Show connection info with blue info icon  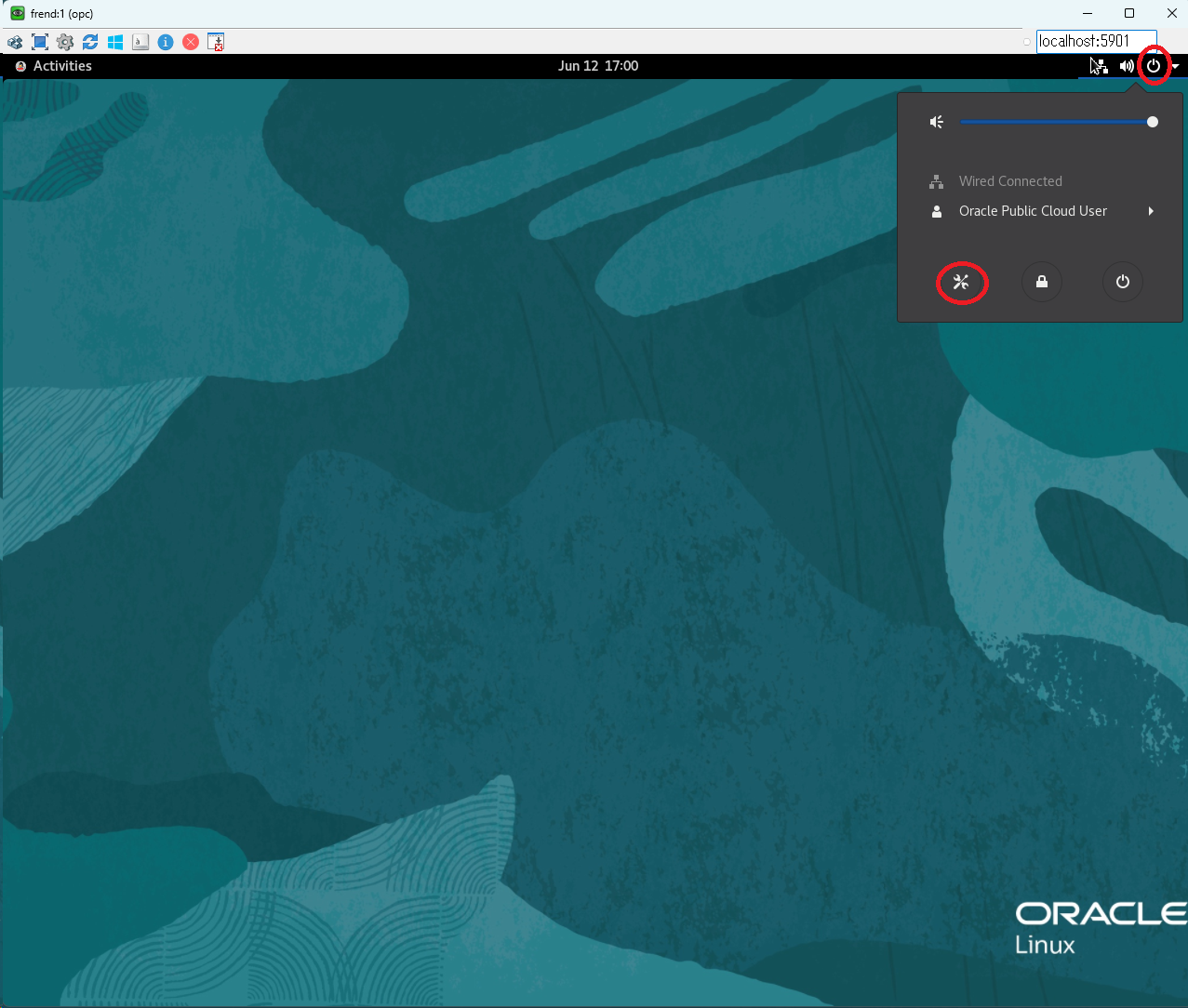[x=166, y=42]
